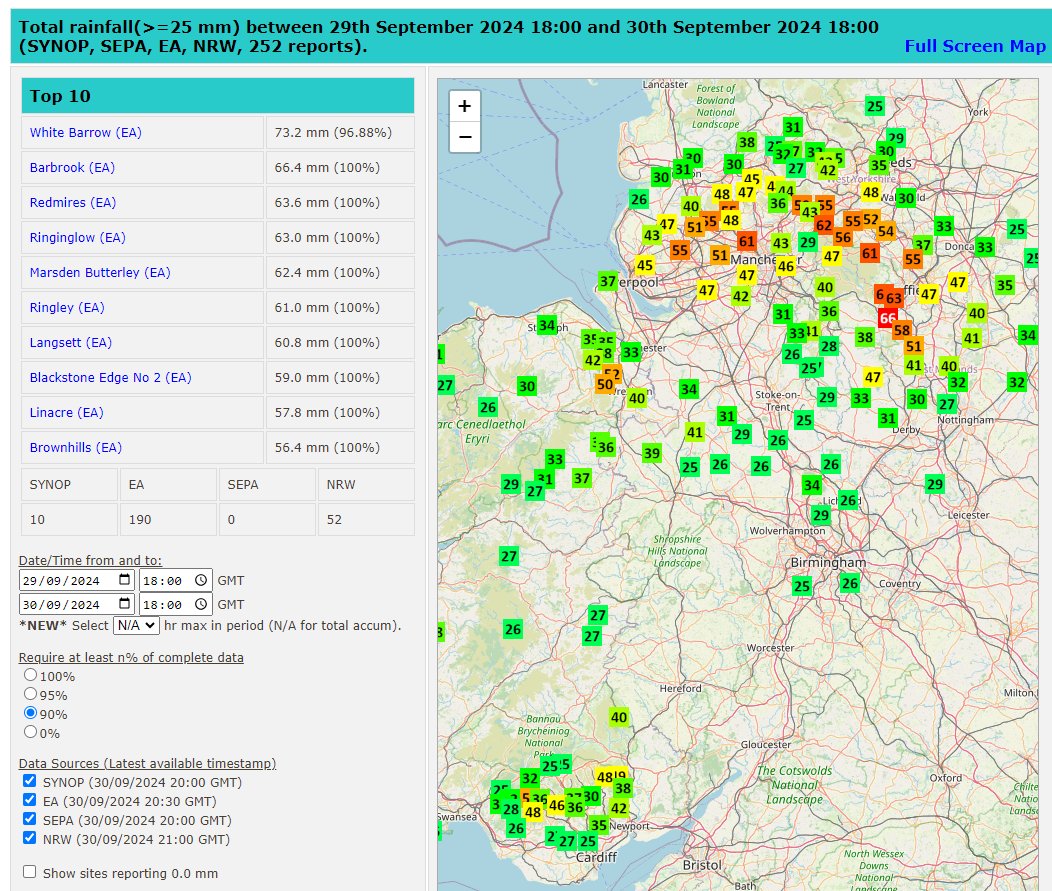Open the Full Screen Map link
The width and height of the screenshot is (1052, 891).
(x=975, y=46)
